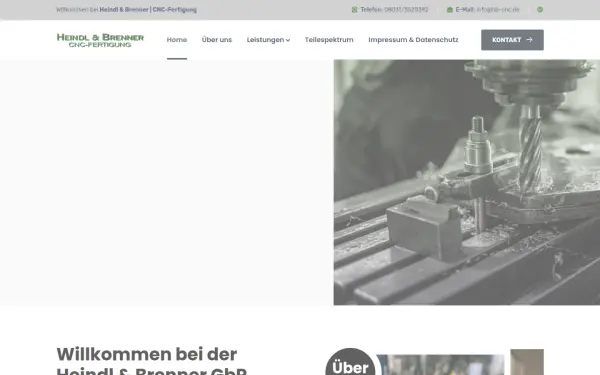Open the Teilespektrum menu item
Viewport: 600px width, 375px height.
click(329, 40)
